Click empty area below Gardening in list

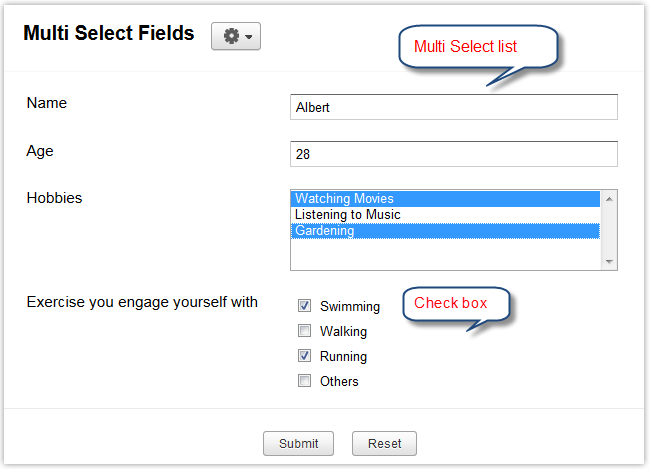[445, 253]
